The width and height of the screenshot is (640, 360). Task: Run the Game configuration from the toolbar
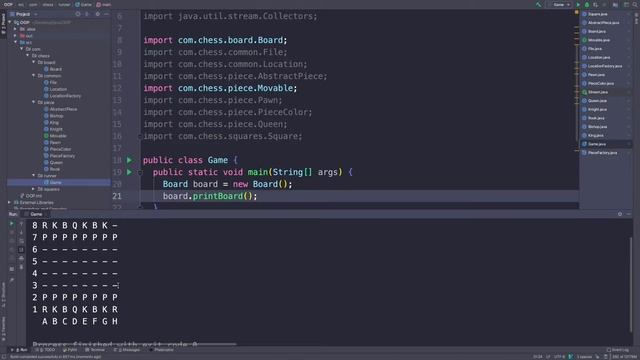point(578,4)
